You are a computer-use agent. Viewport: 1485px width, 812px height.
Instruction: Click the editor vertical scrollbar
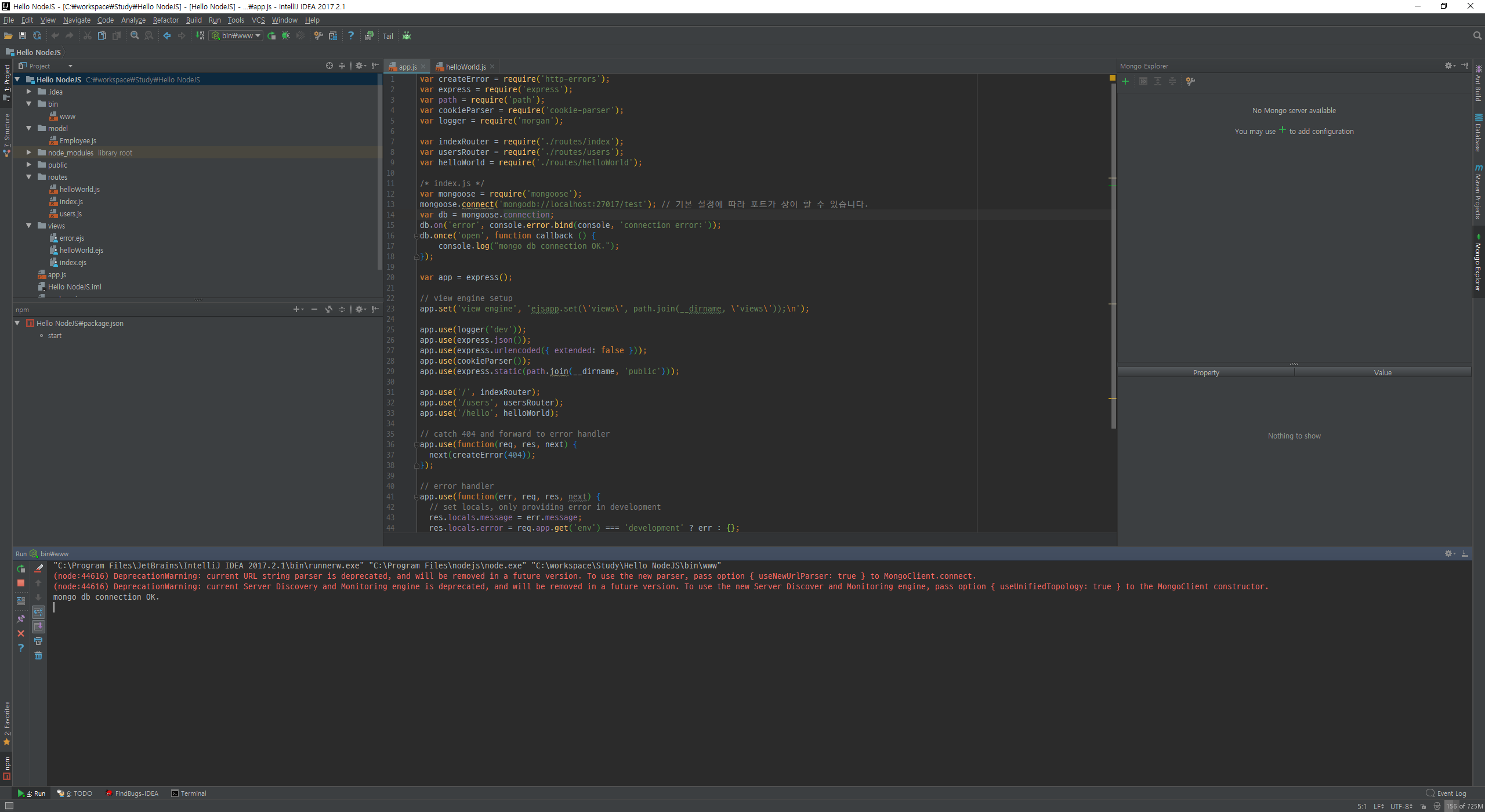pyautogui.click(x=1113, y=255)
